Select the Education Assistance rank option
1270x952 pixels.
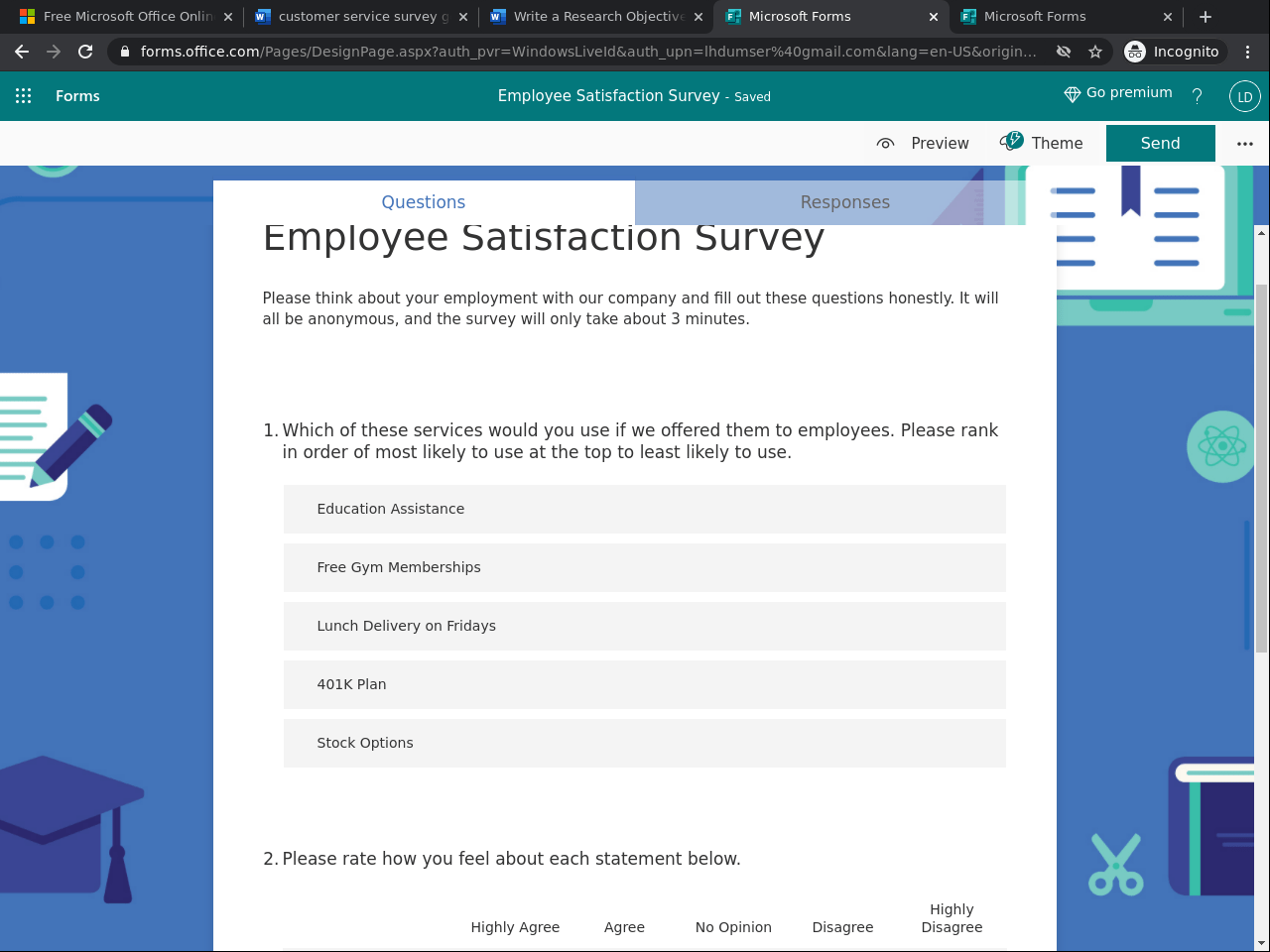(644, 509)
